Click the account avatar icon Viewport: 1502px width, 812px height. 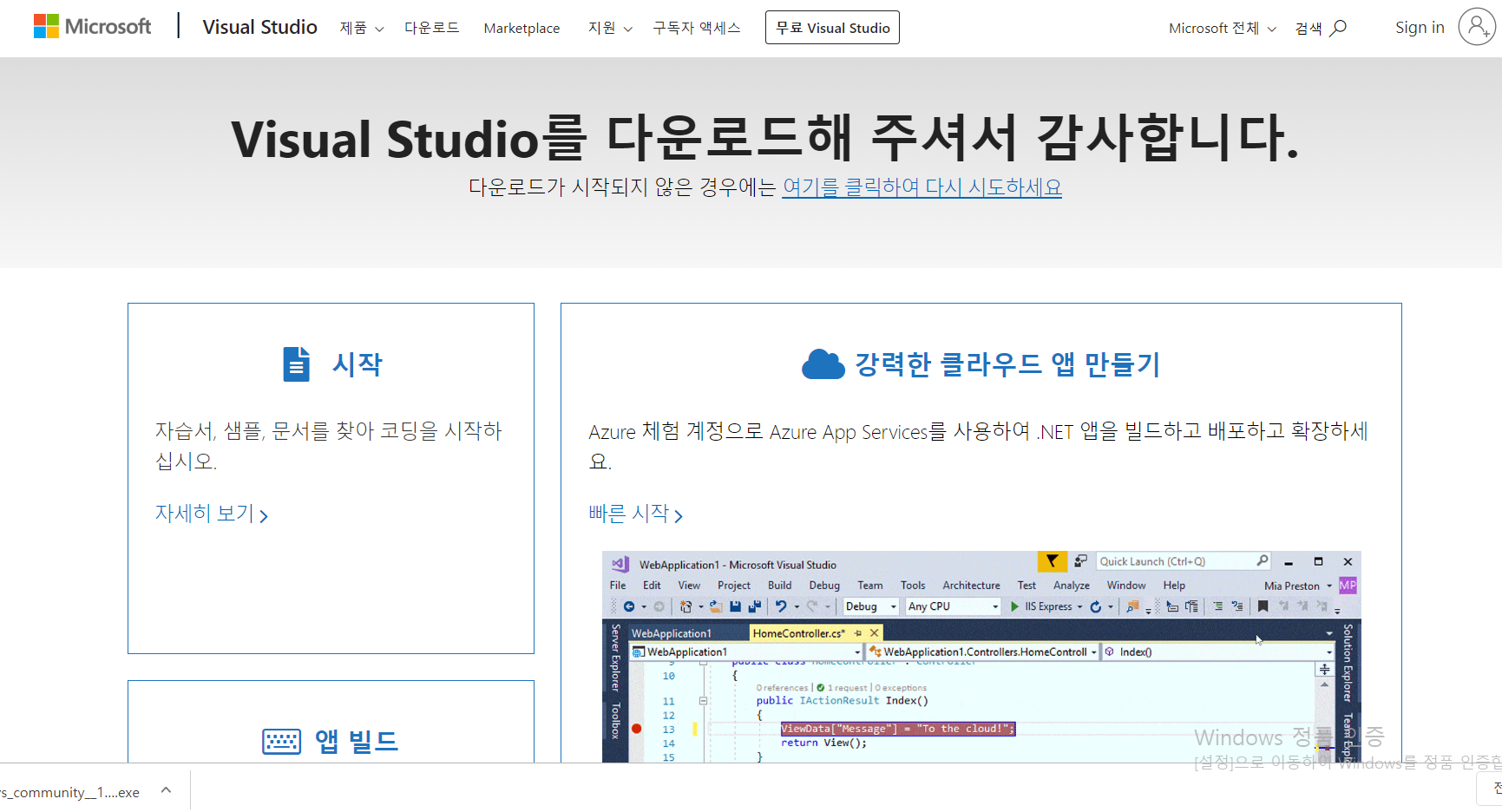[1477, 27]
